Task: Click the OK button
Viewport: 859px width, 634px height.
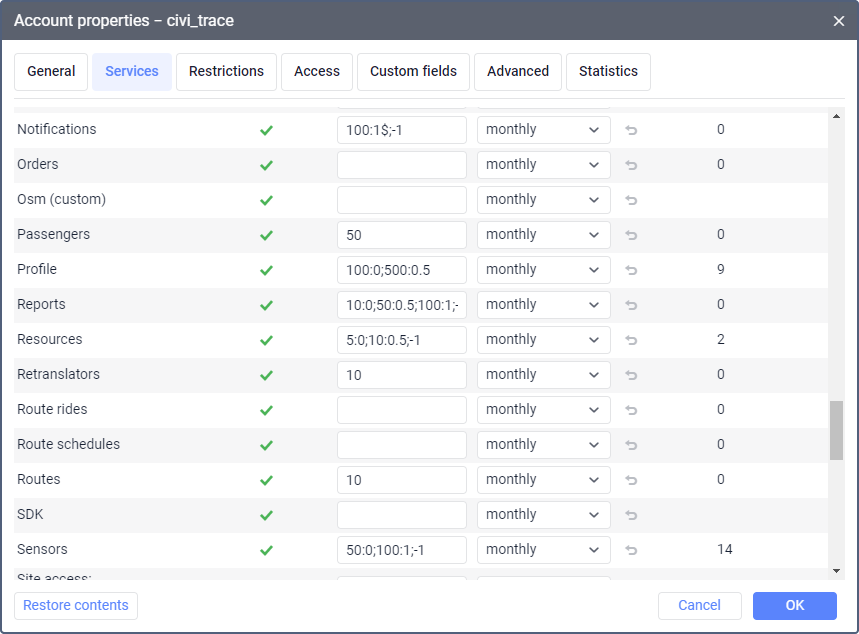Action: tap(794, 606)
